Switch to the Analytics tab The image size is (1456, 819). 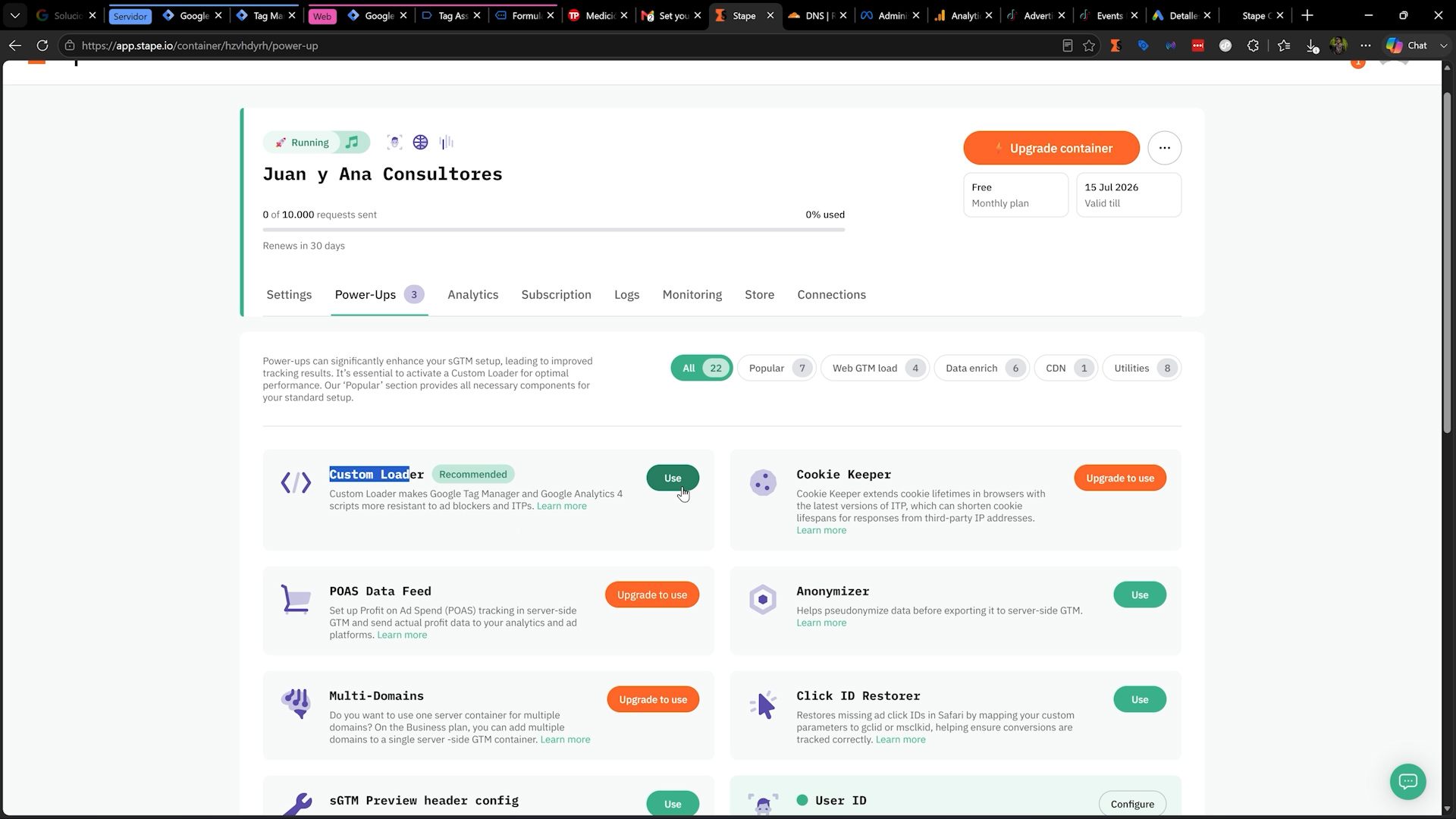(472, 294)
